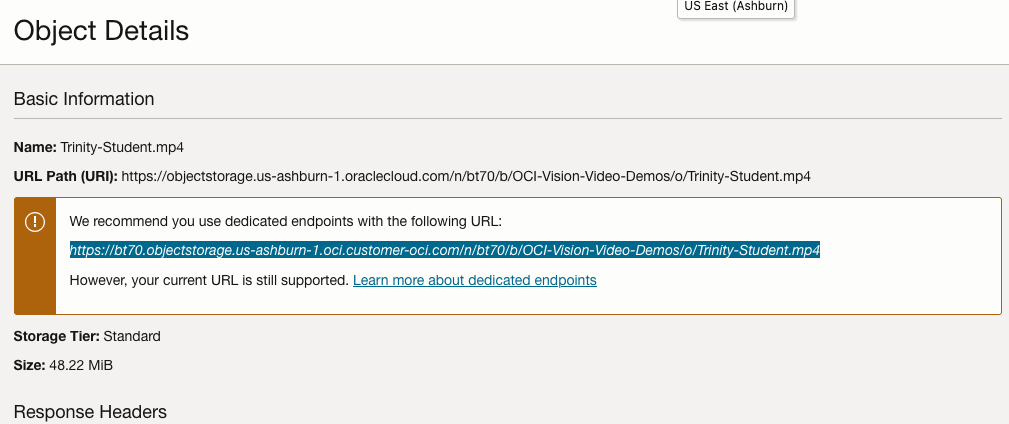Click the Standard storage tier value

click(x=132, y=336)
